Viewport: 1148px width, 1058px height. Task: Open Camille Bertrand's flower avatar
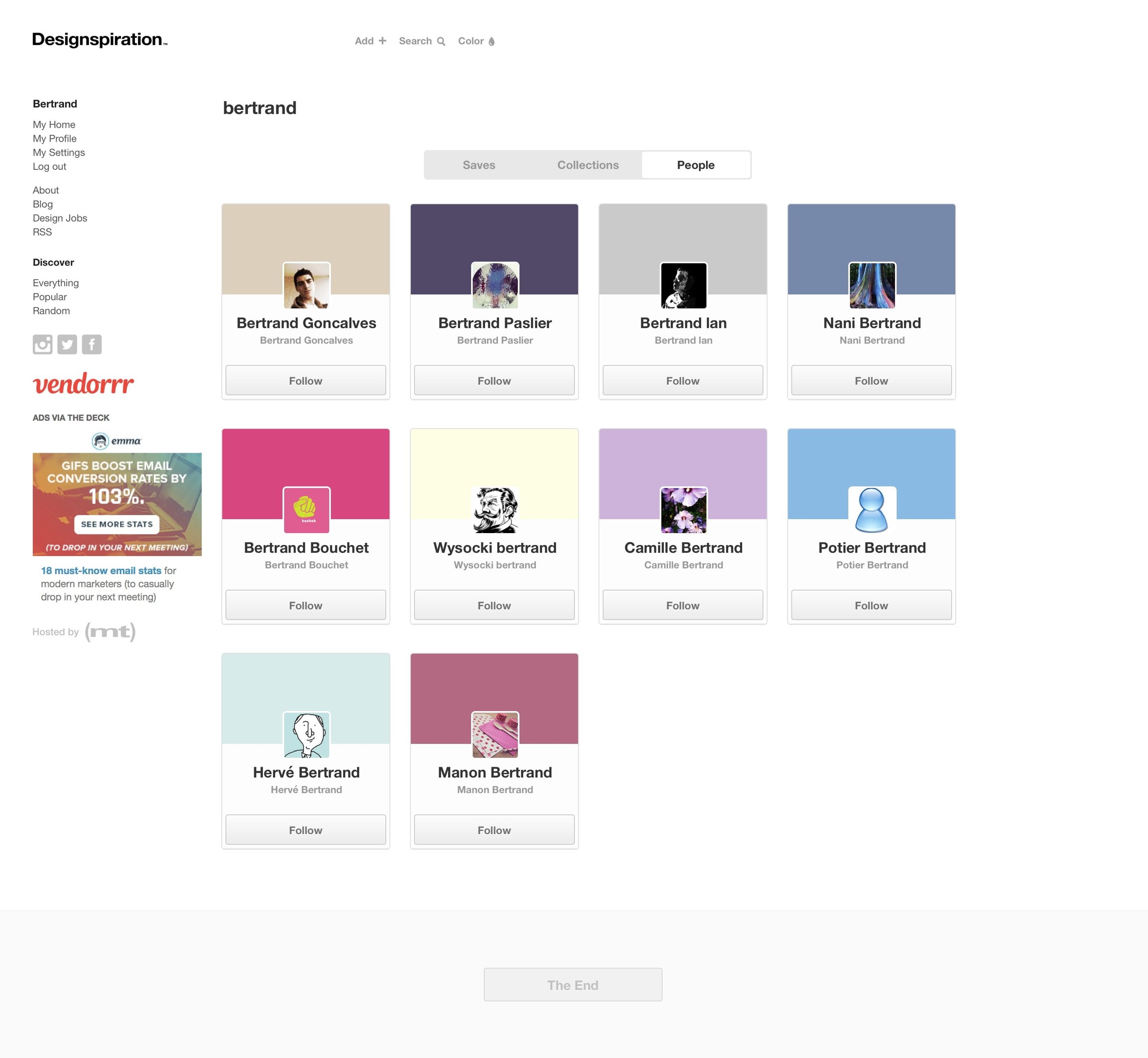[684, 510]
